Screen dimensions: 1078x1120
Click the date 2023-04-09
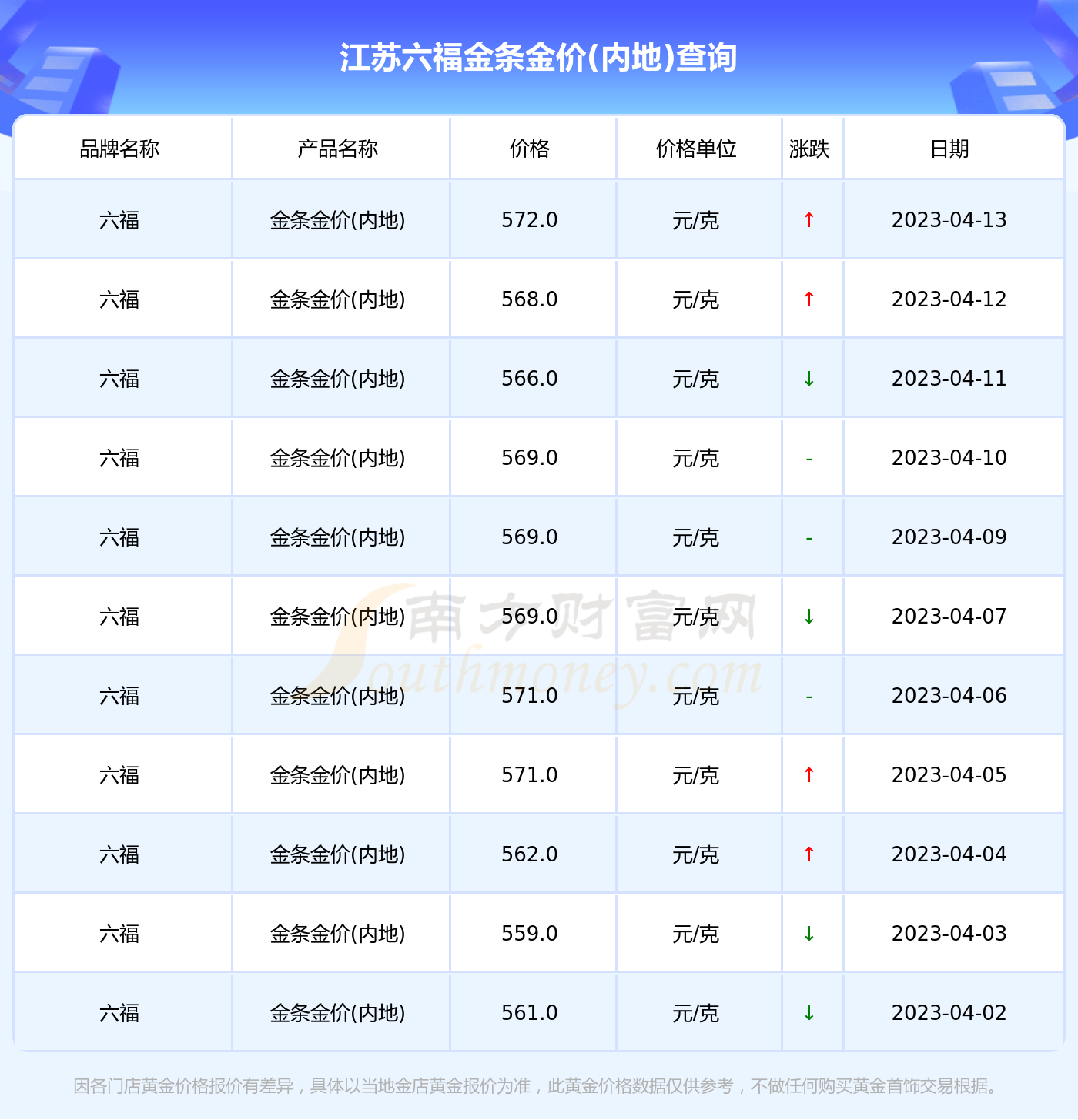point(949,537)
